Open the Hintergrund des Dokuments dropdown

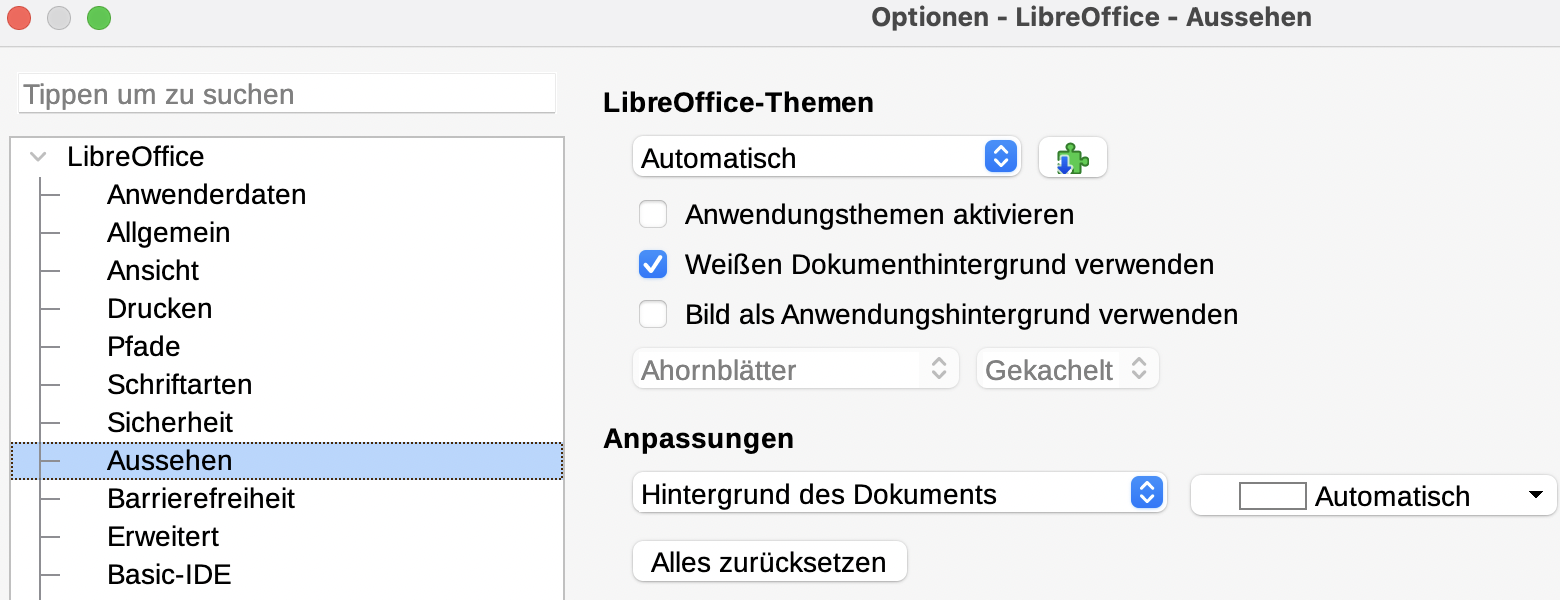[899, 494]
